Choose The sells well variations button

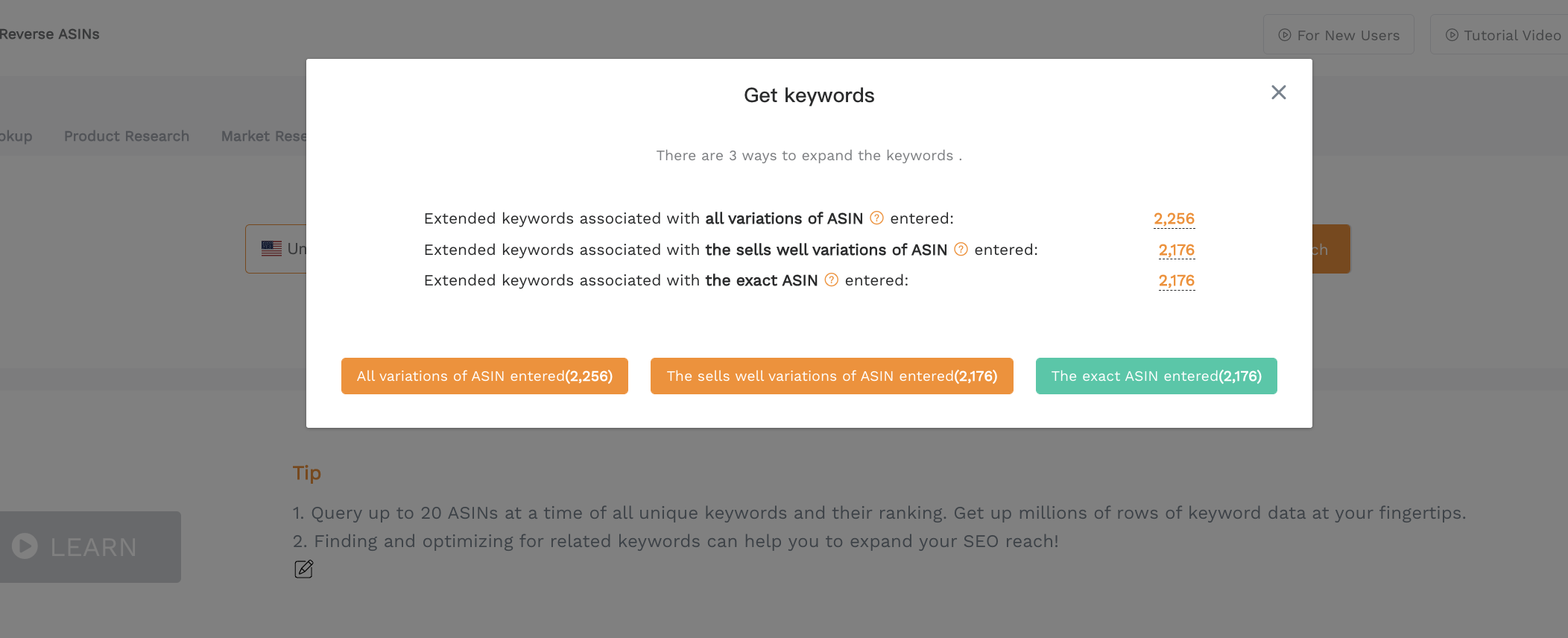tap(832, 376)
